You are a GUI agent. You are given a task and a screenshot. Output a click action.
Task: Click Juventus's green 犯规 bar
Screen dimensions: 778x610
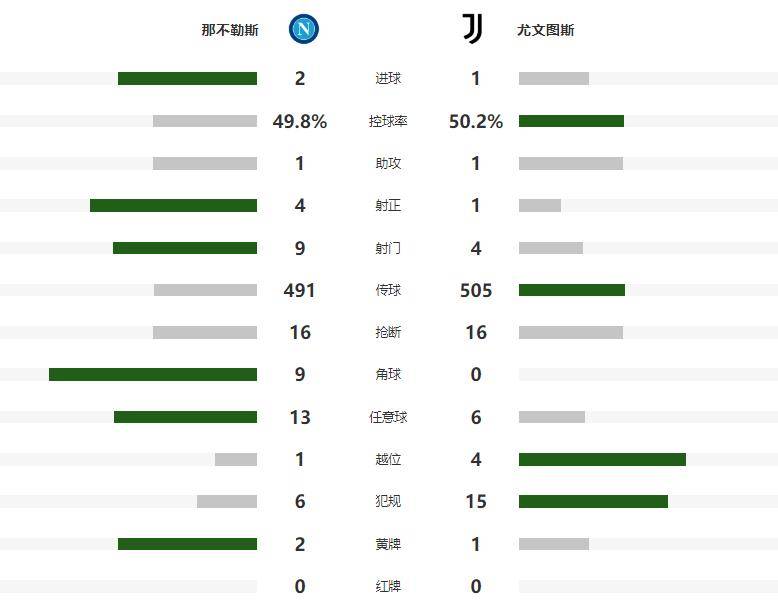pyautogui.click(x=593, y=502)
